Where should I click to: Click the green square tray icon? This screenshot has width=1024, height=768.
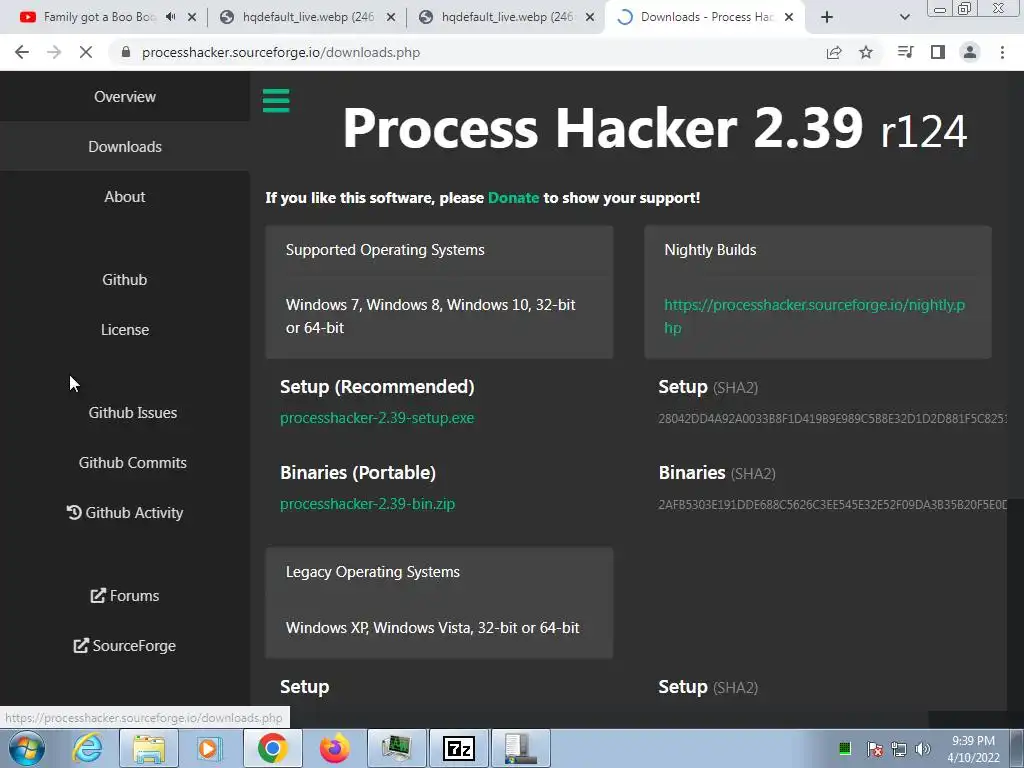click(x=844, y=748)
